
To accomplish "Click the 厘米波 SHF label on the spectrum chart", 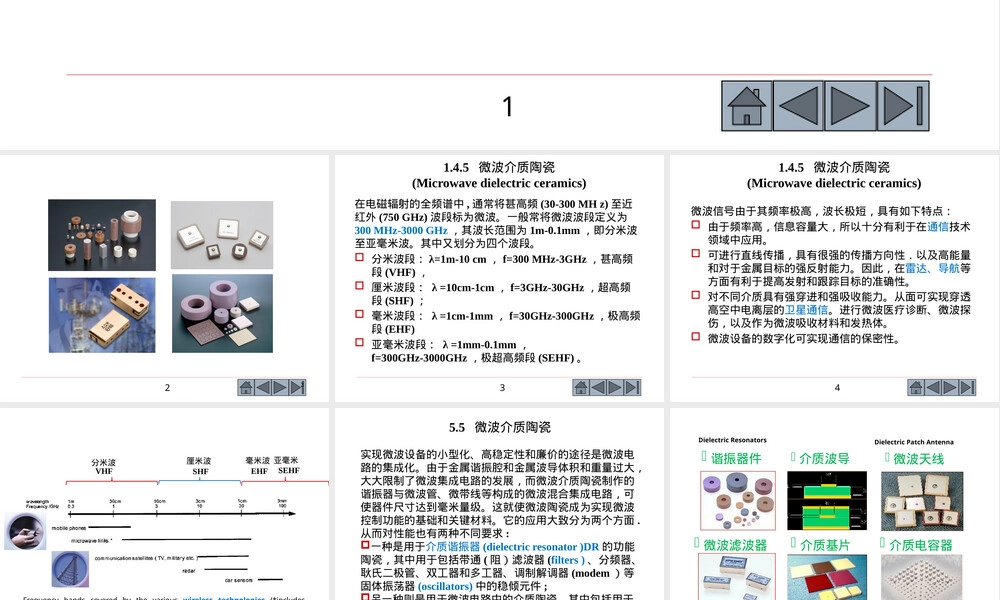I will [200, 466].
